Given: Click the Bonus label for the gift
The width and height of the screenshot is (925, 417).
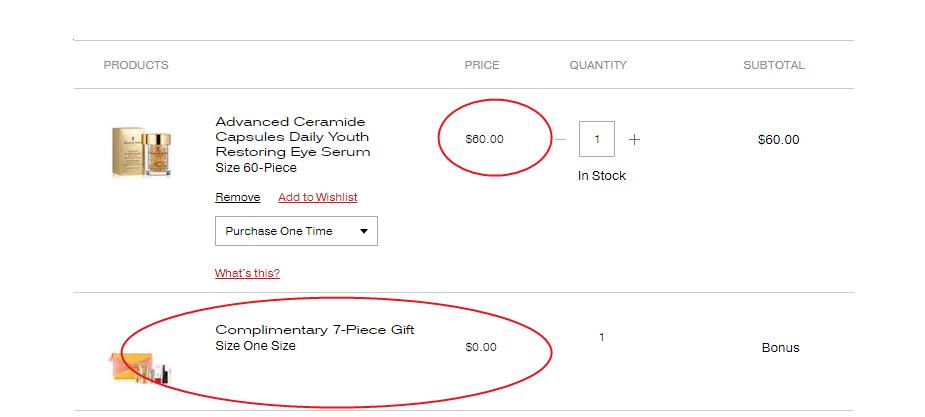Looking at the screenshot, I should coord(780,348).
